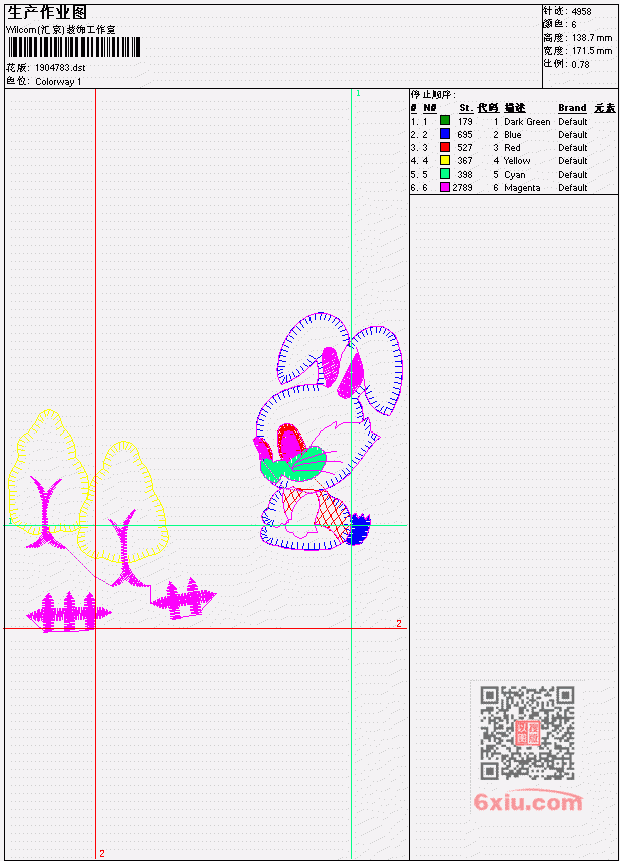Select the Magenta color swatch
The image size is (620, 861).
(x=445, y=187)
